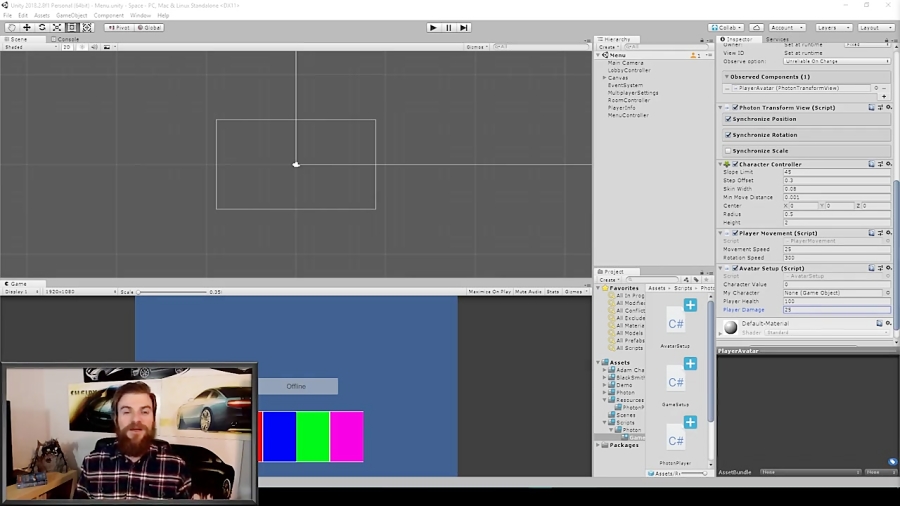
Task: Click the Player Damage input field
Action: tap(837, 310)
